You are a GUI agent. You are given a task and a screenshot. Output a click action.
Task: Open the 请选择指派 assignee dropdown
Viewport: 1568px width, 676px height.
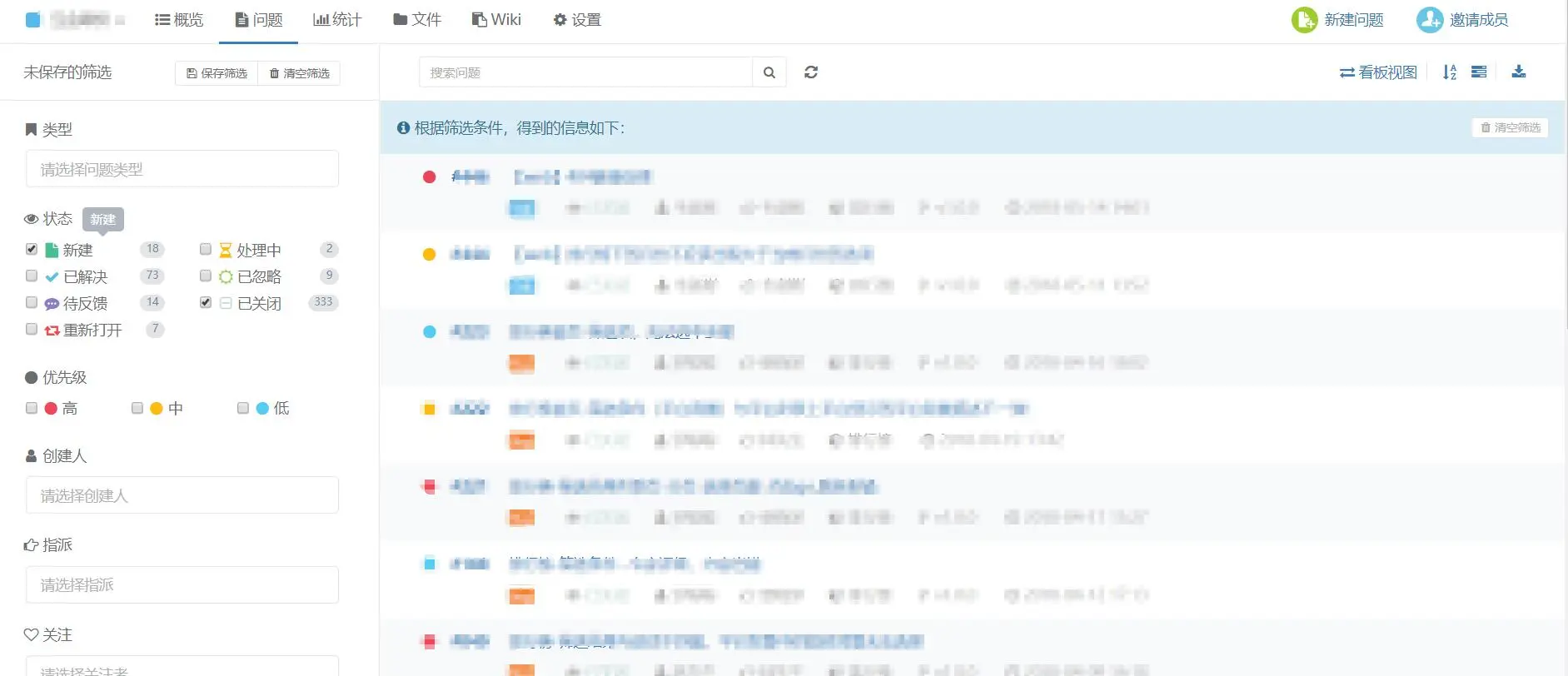[x=182, y=584]
